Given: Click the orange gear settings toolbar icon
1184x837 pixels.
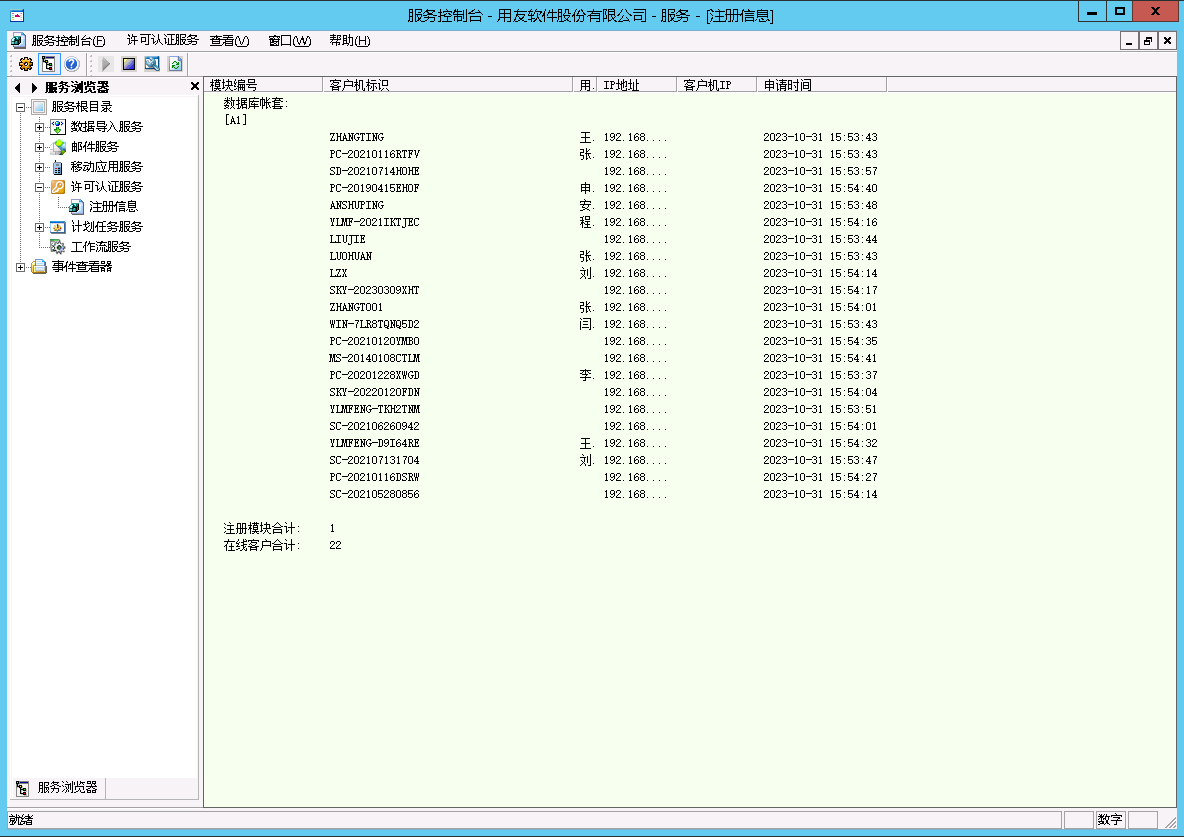Looking at the screenshot, I should tap(26, 64).
